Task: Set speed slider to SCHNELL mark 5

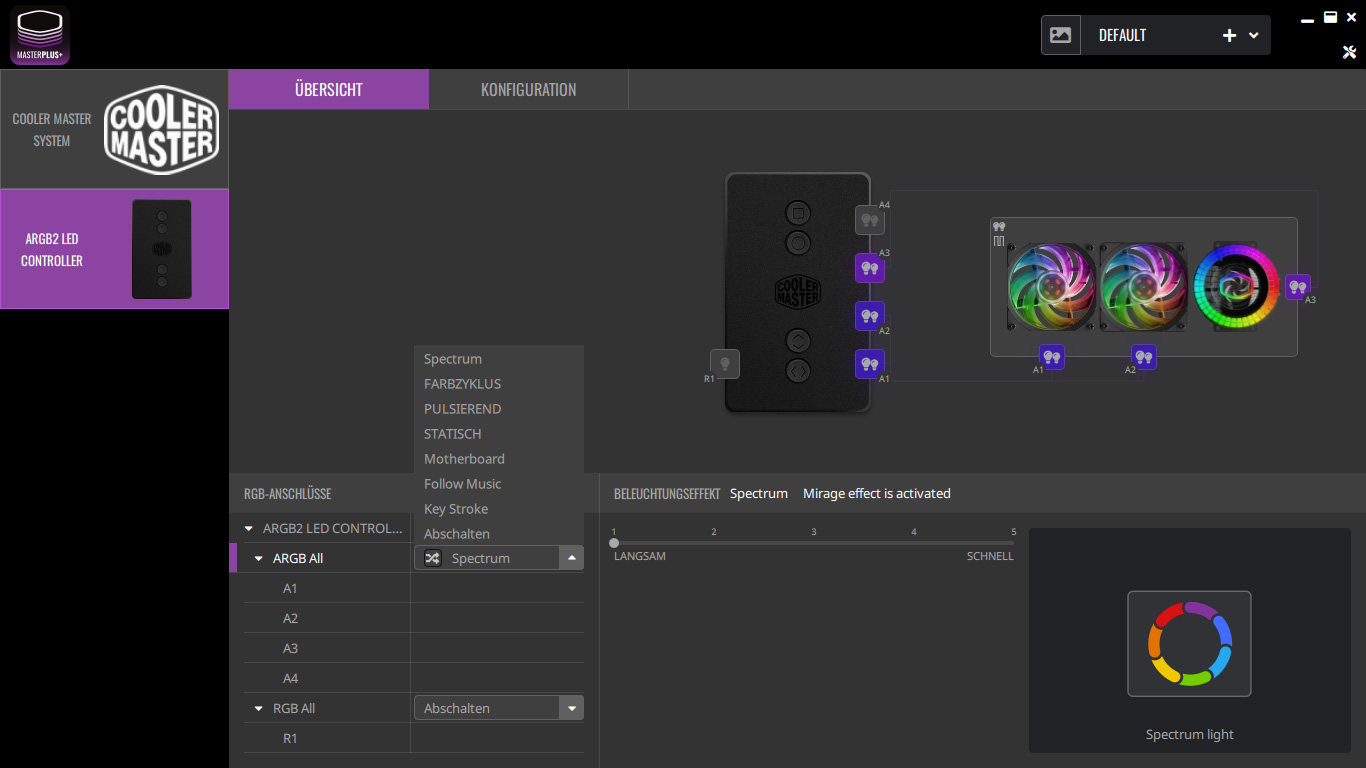Action: point(1013,543)
